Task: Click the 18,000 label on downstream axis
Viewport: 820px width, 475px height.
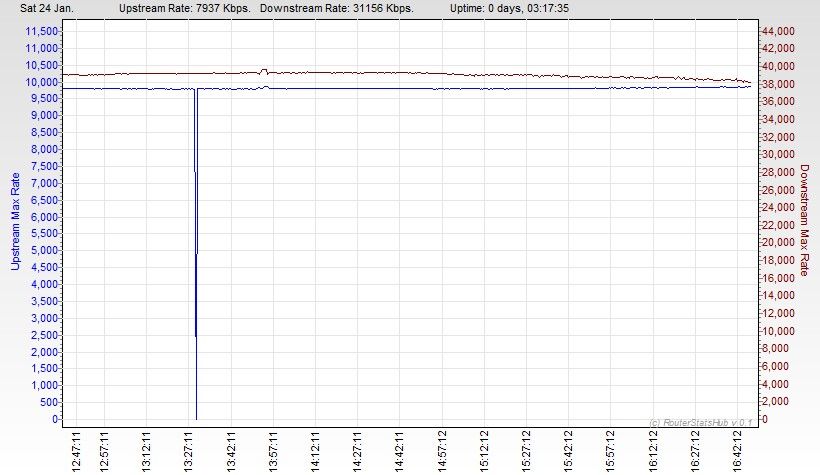Action: pyautogui.click(x=778, y=261)
